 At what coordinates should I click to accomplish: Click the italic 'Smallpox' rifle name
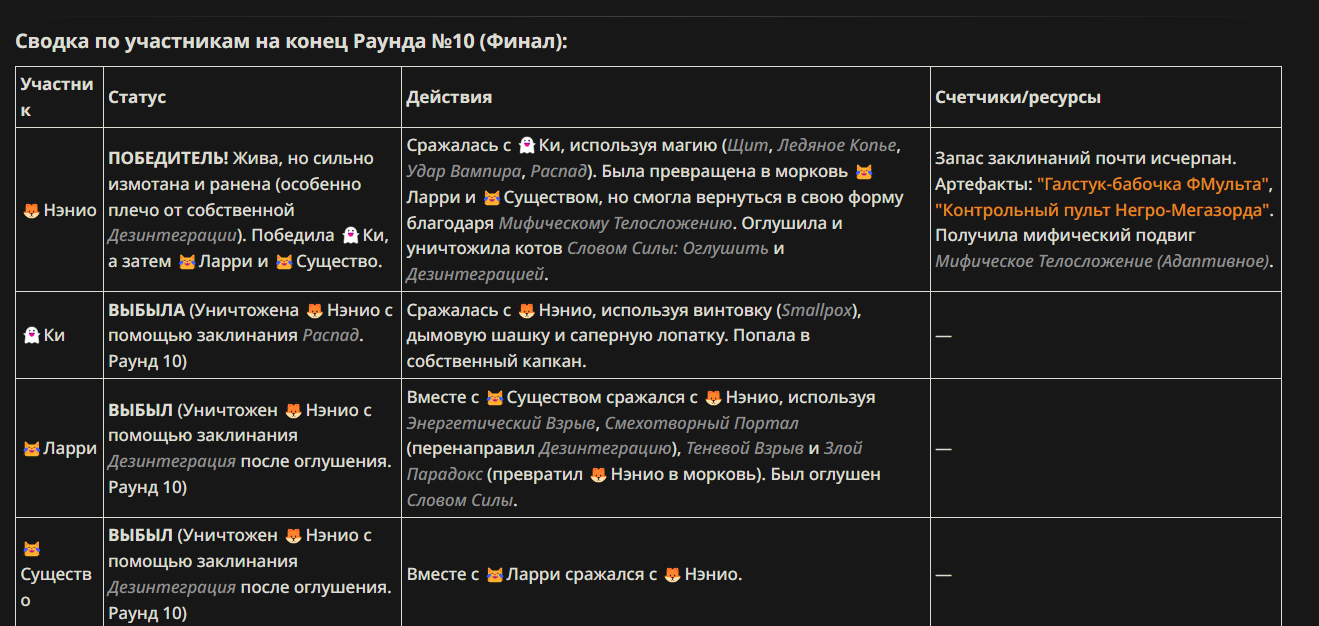[819, 311]
